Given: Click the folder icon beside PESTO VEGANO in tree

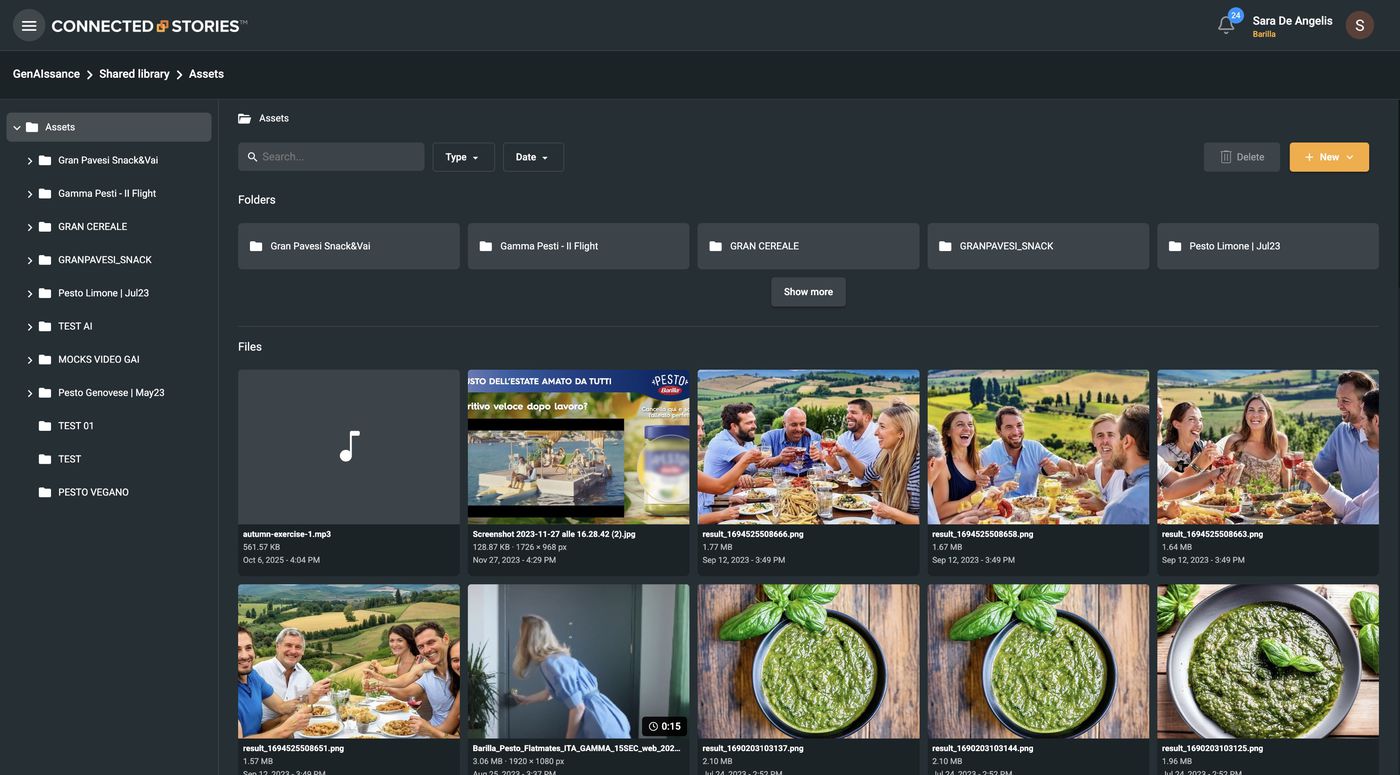Looking at the screenshot, I should coord(45,492).
